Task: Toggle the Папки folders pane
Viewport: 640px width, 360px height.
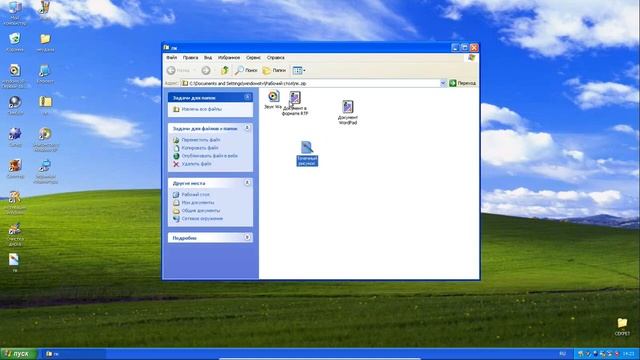Action: click(274, 70)
